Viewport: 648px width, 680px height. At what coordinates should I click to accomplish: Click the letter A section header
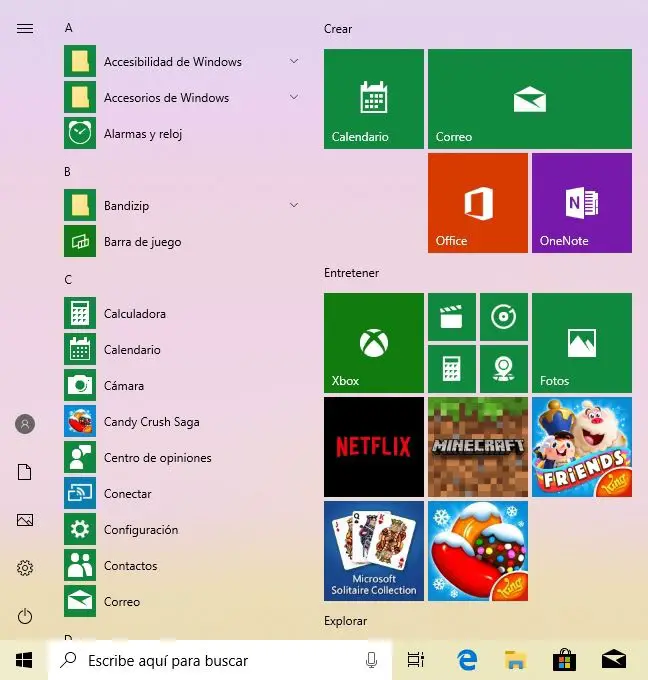click(x=69, y=28)
